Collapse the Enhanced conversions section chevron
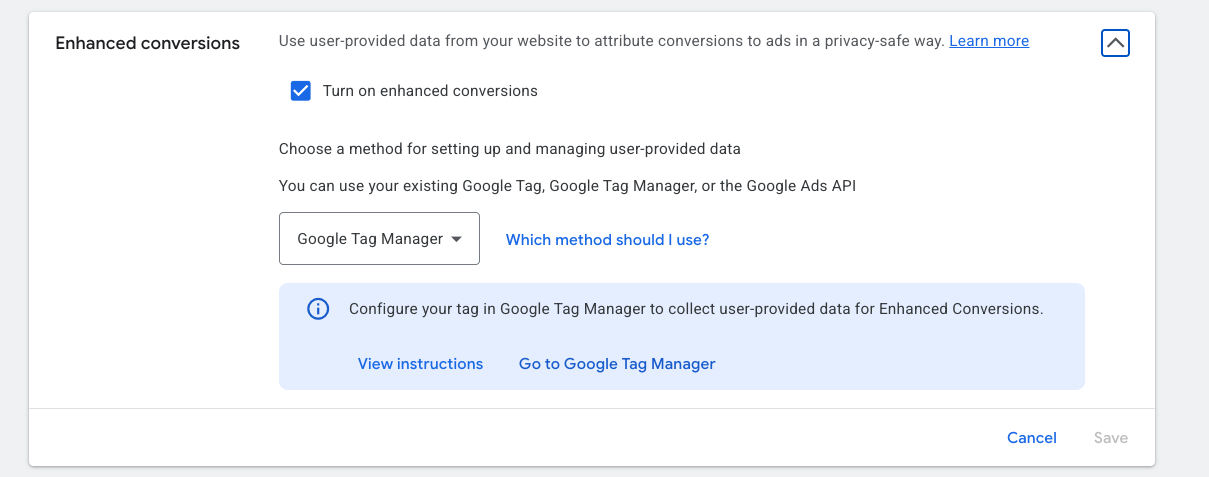This screenshot has height=477, width=1209. (x=1115, y=43)
